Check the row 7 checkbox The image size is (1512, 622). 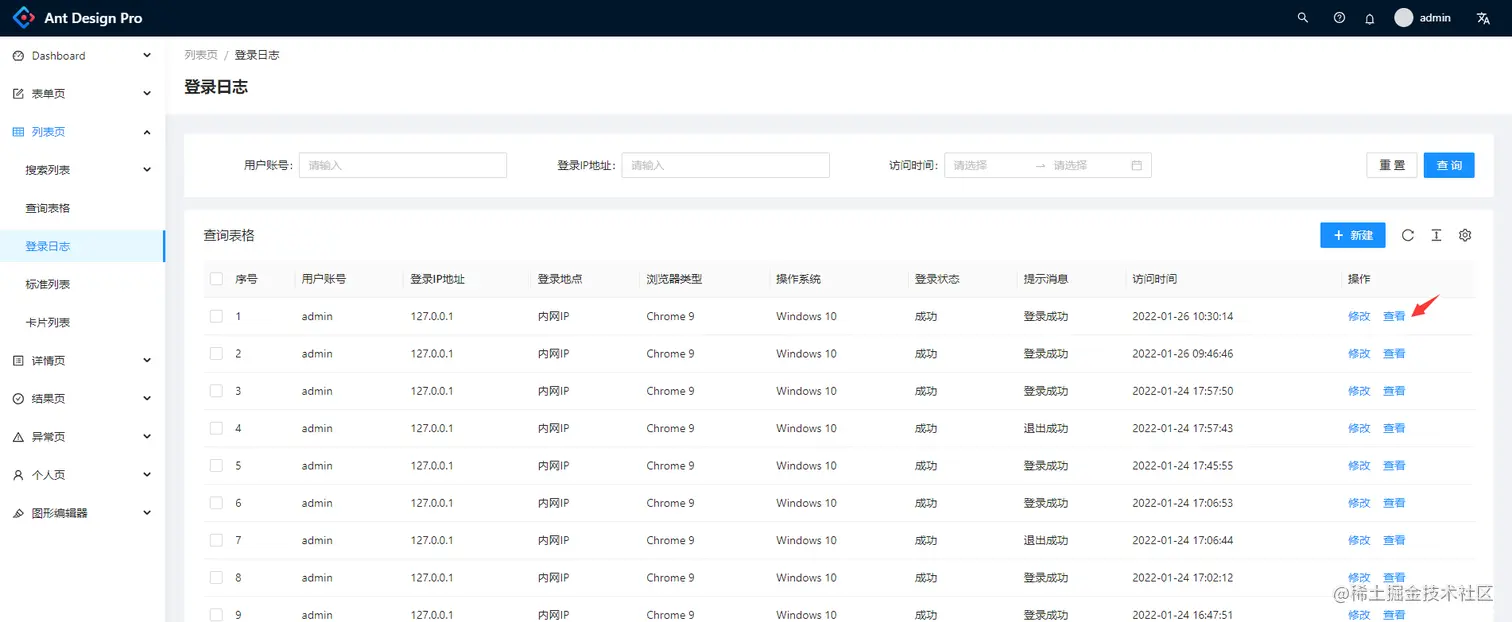pos(216,540)
